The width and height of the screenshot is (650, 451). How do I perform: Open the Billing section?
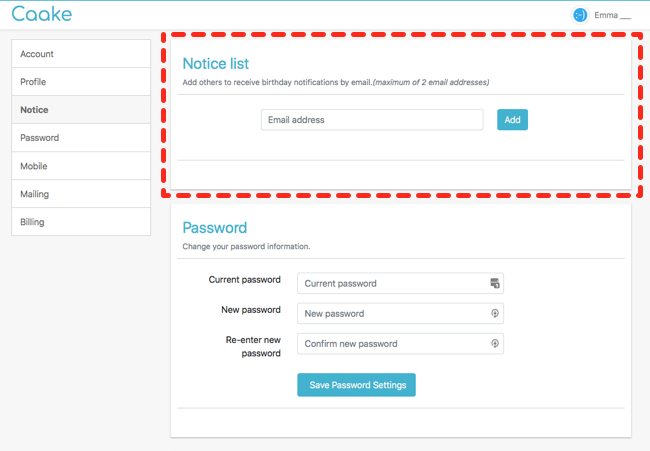tap(81, 222)
